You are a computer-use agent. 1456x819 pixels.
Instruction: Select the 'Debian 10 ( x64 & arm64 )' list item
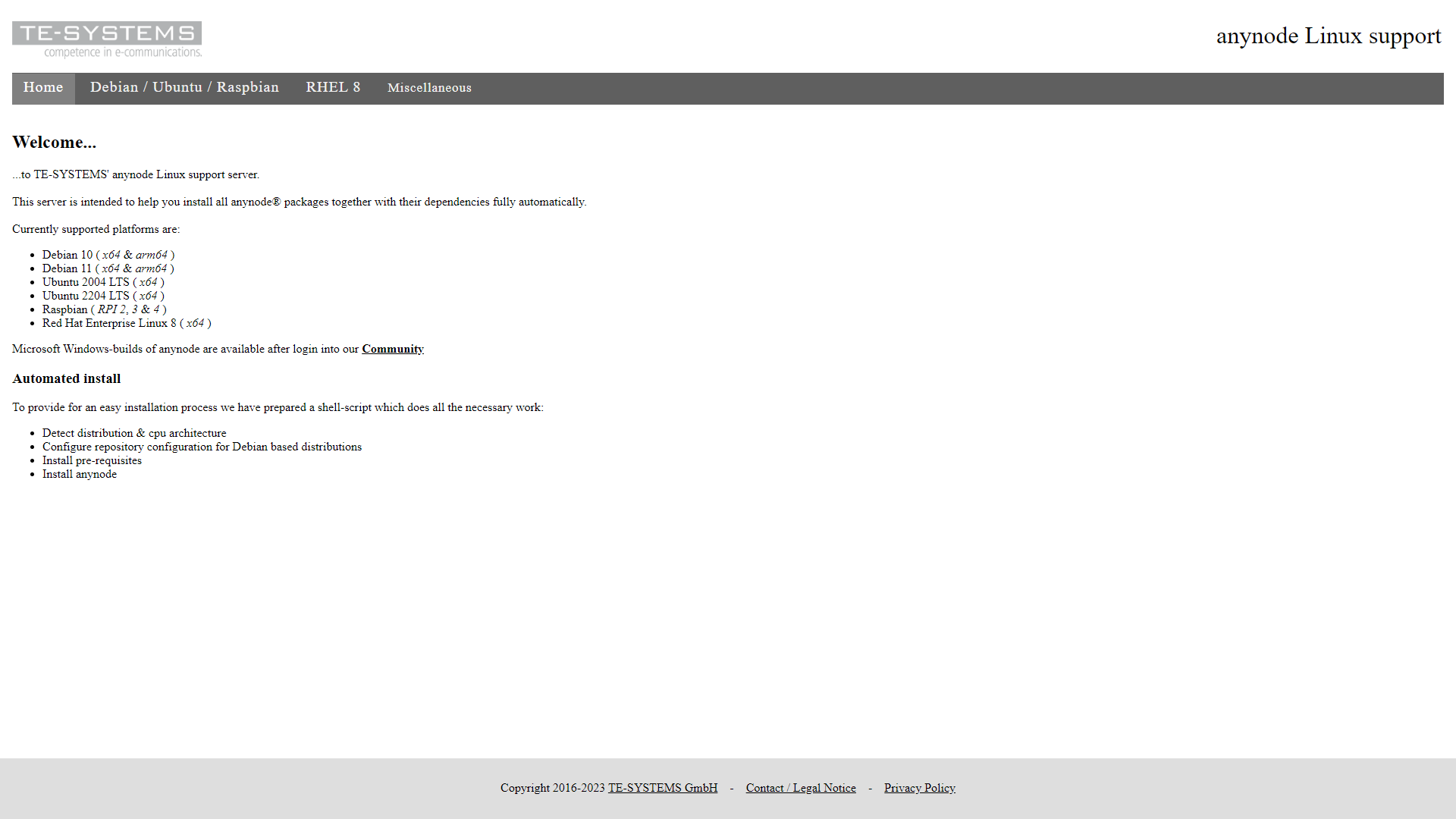pos(108,255)
